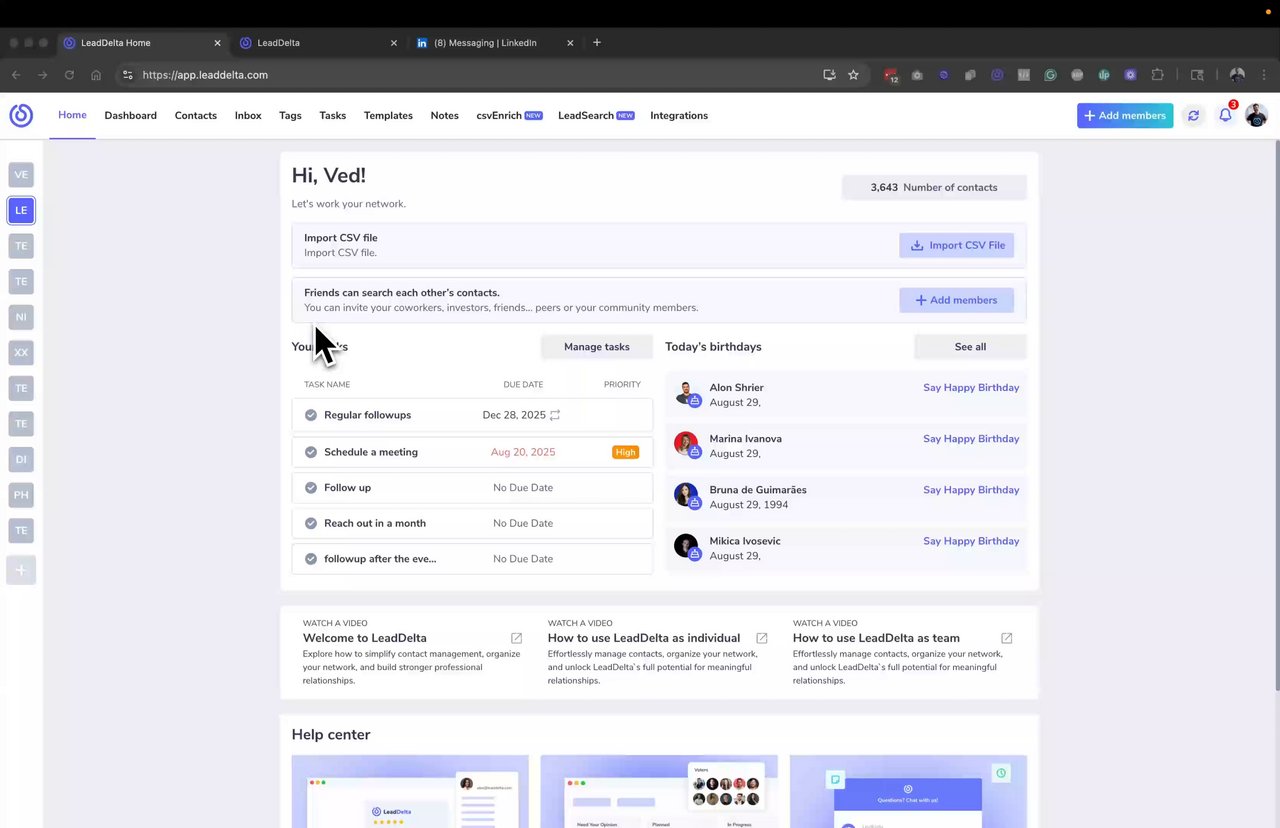Screen dimensions: 1280x828
Task: Click the High priority badge
Action: [626, 452]
